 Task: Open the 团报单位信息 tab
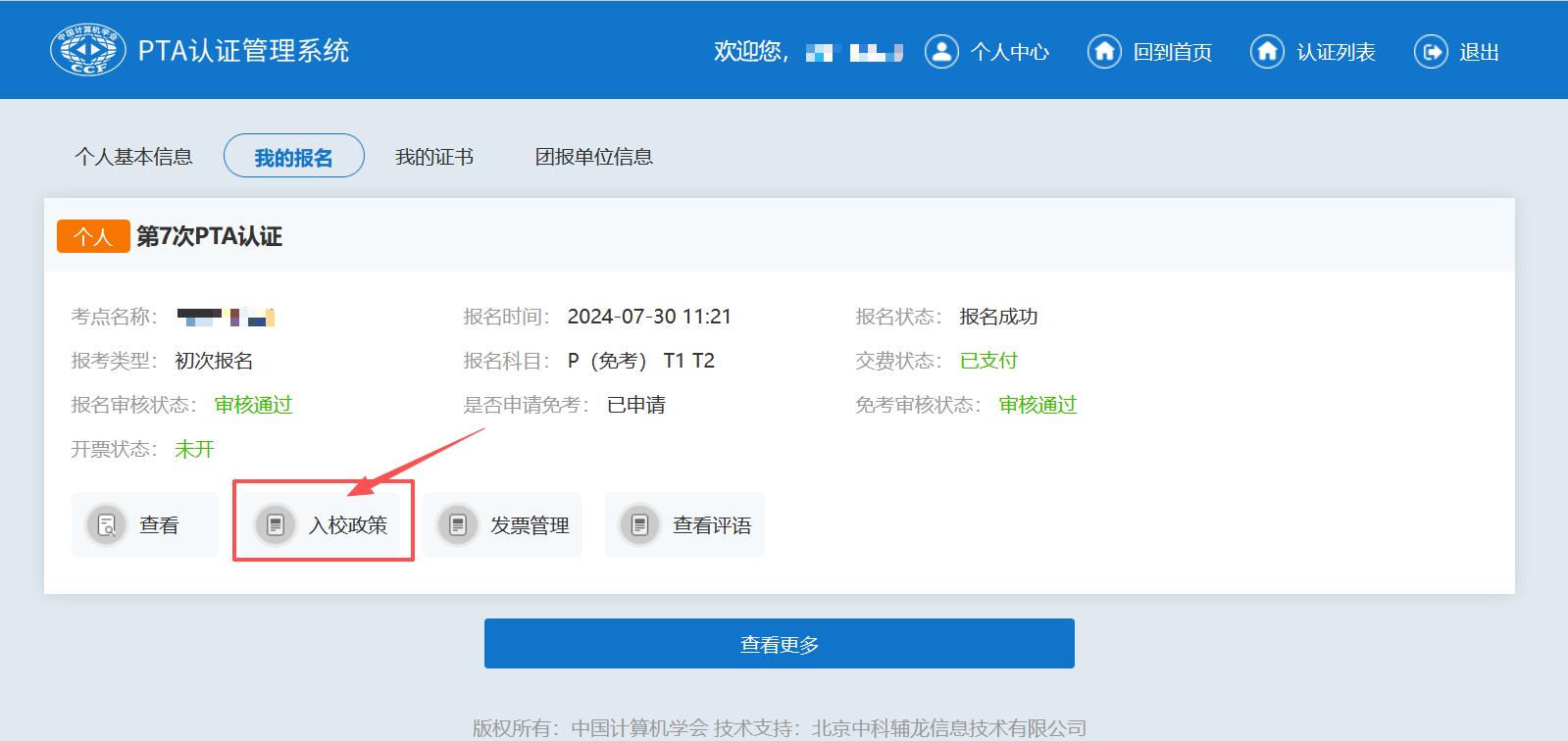click(593, 157)
